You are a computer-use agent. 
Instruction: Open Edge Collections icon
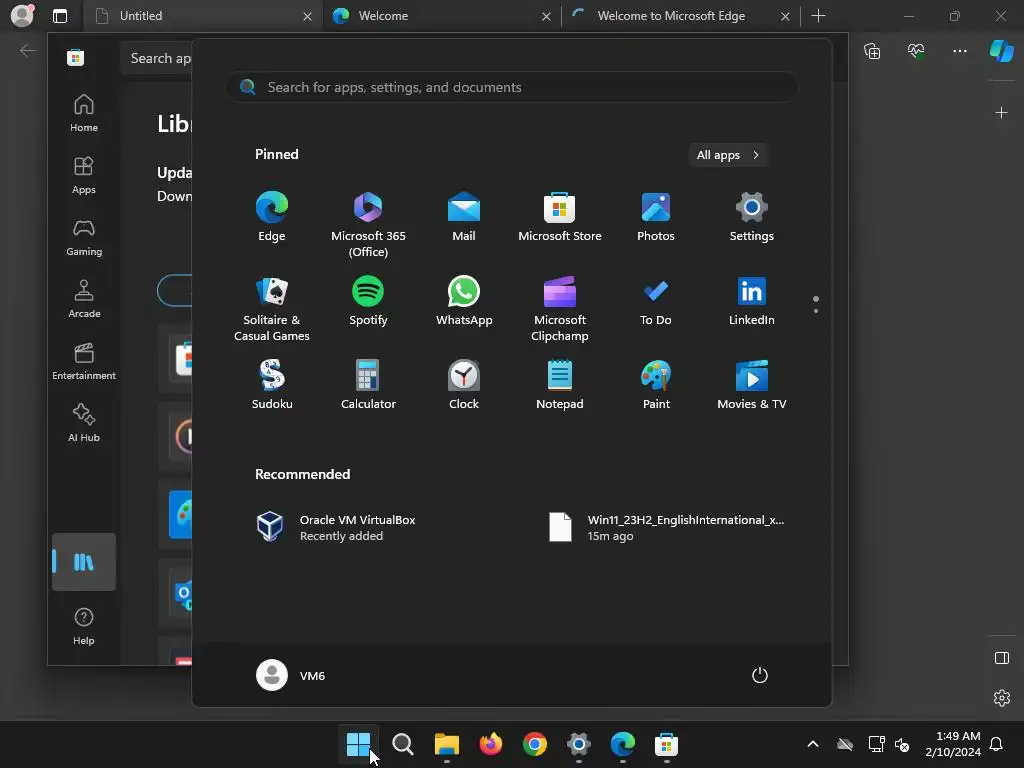pos(872,51)
